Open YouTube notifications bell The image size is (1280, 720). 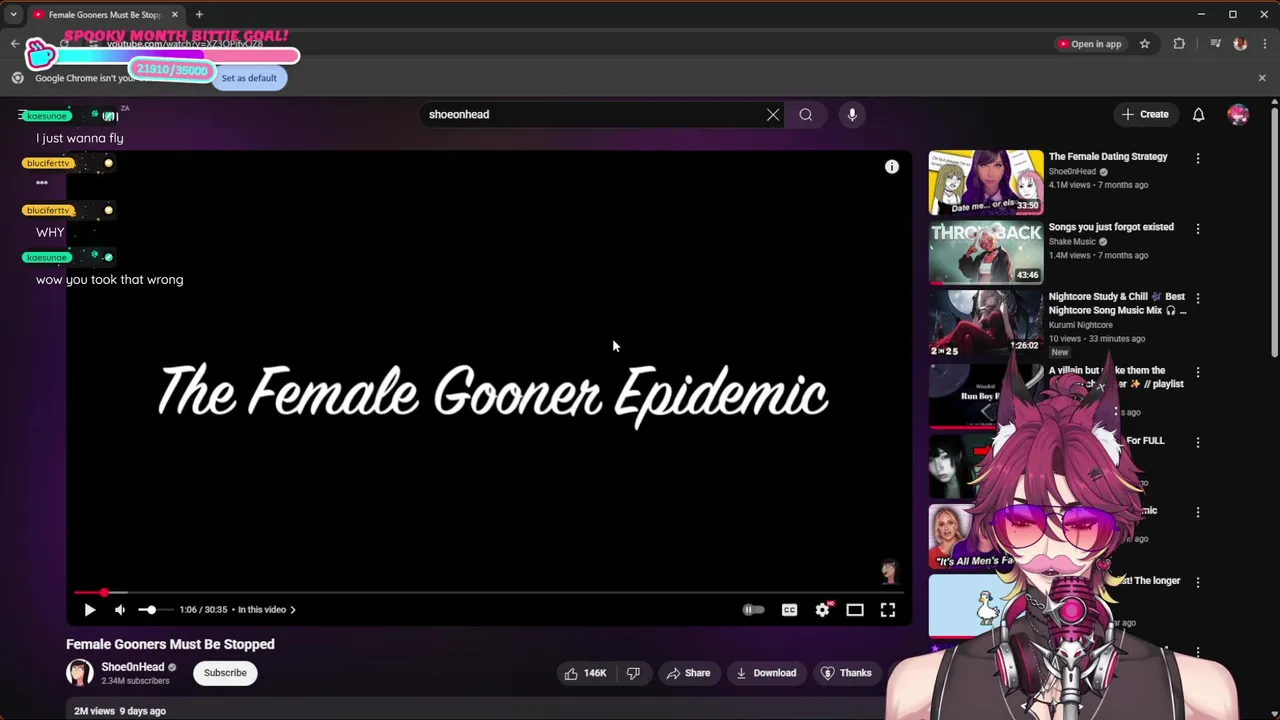1198,115
